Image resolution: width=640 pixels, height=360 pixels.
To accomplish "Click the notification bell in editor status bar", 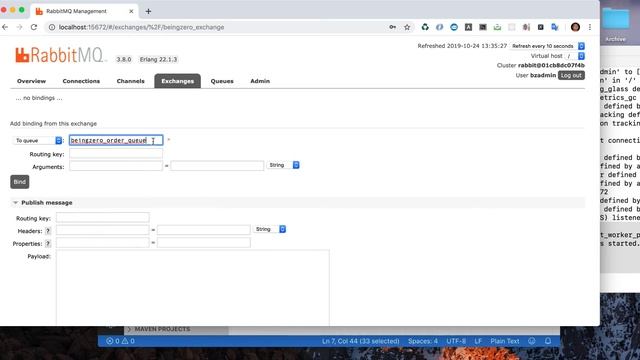I will click(x=548, y=341).
